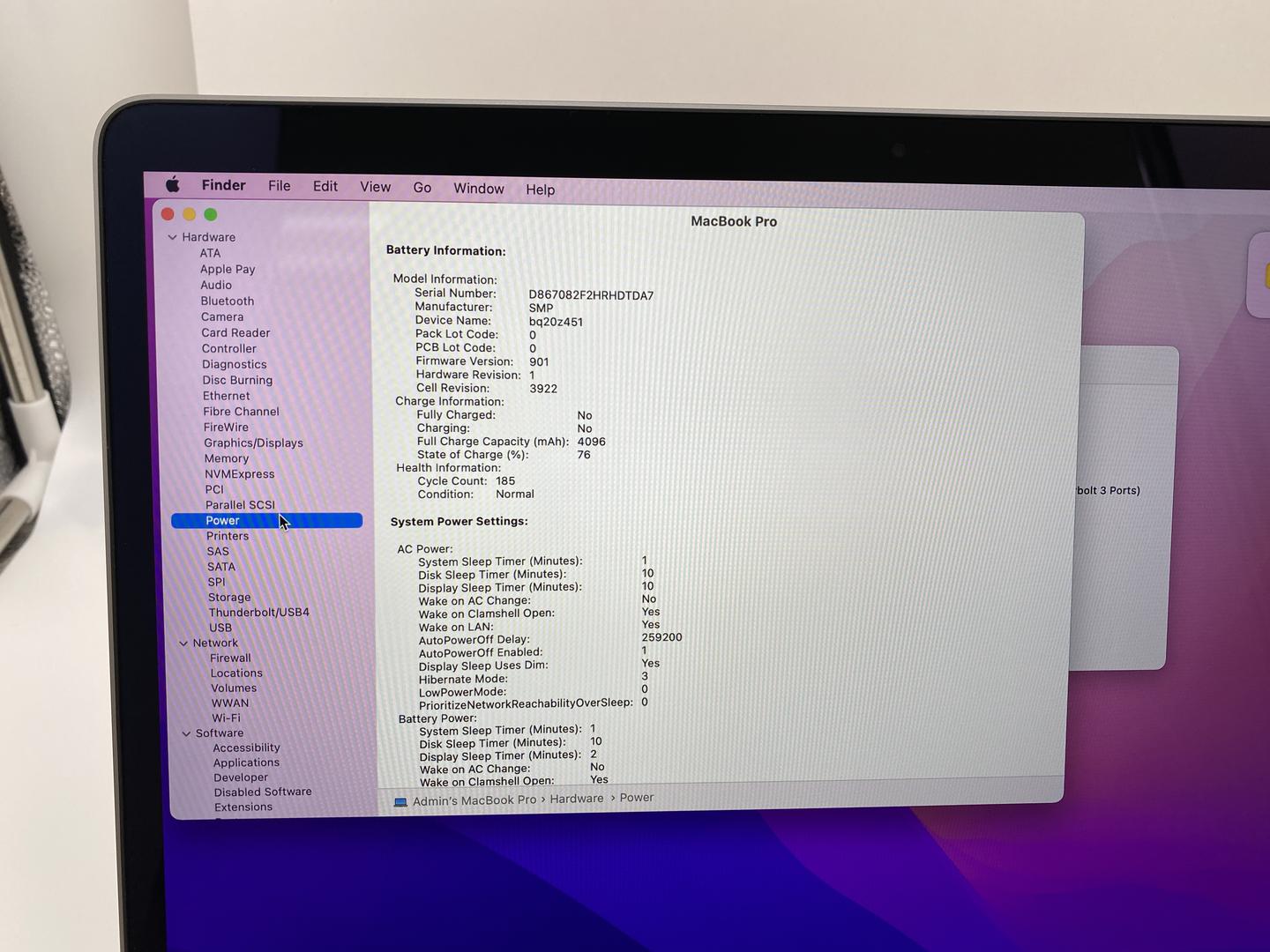
Task: Click Power in the path bar
Action: (637, 798)
